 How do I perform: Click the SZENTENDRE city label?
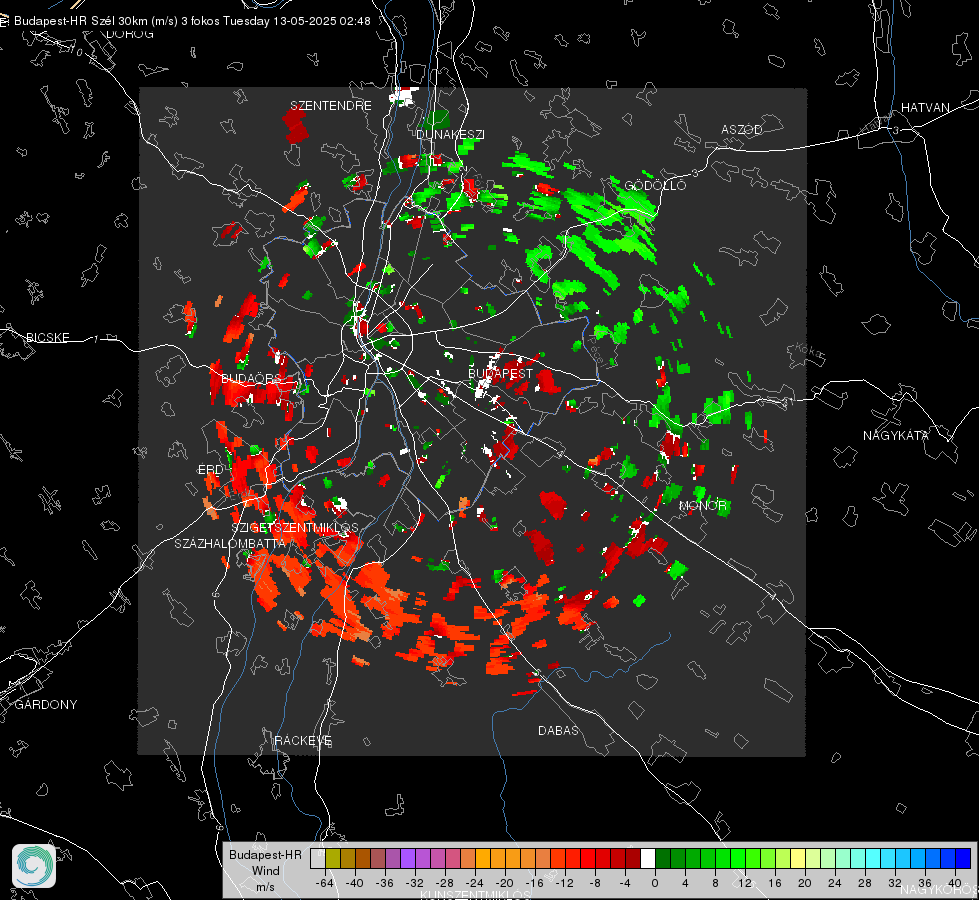click(331, 106)
